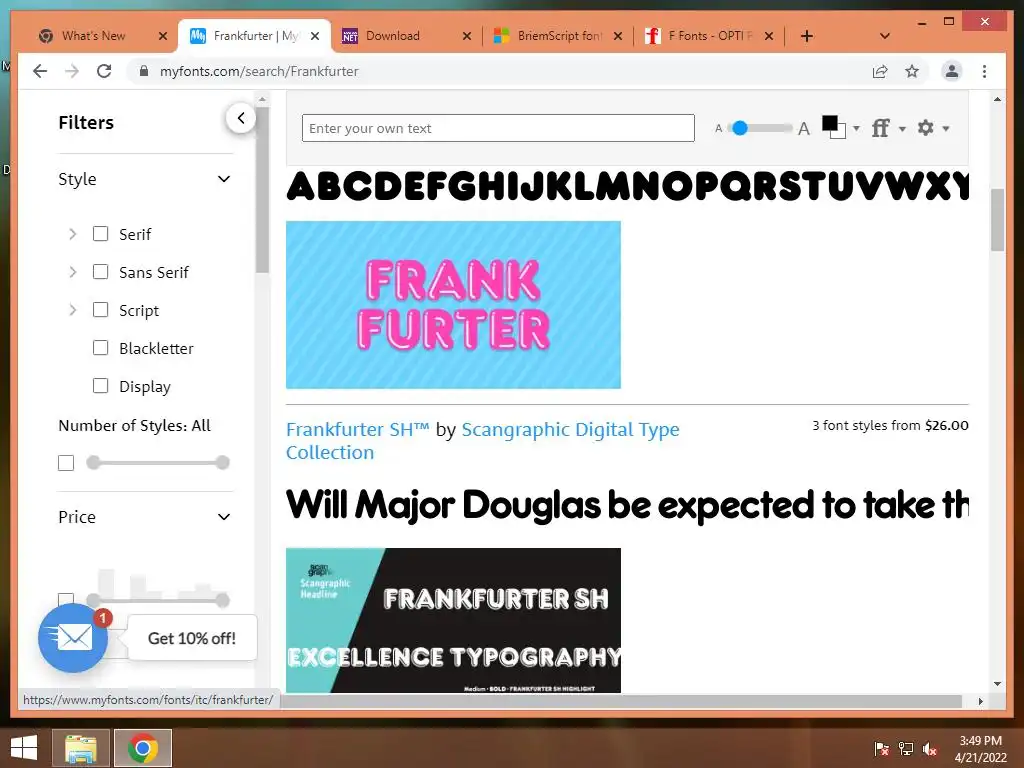Image resolution: width=1024 pixels, height=768 pixels.
Task: Collapse the Style filter section
Action: click(x=224, y=179)
